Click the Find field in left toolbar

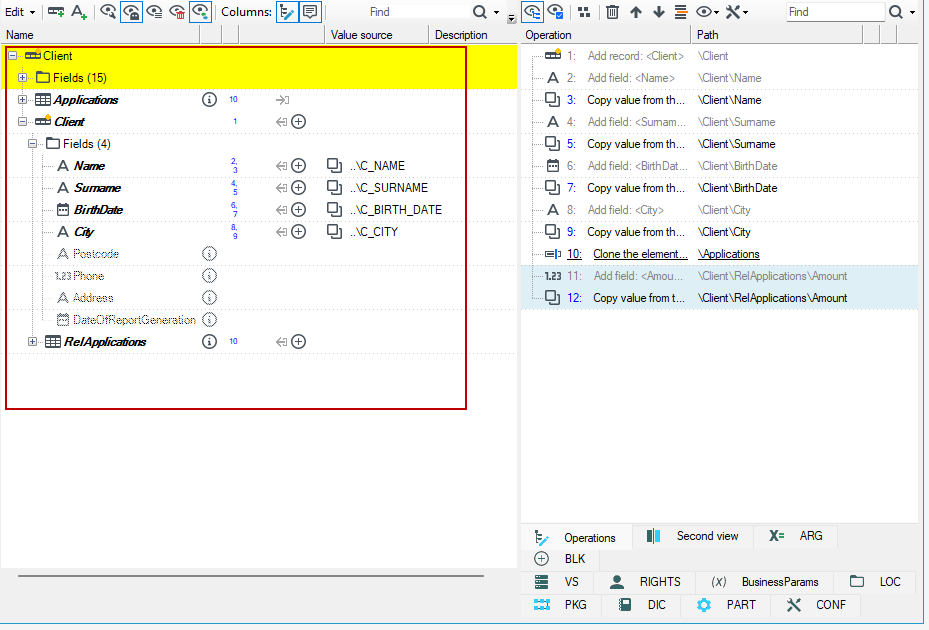418,12
